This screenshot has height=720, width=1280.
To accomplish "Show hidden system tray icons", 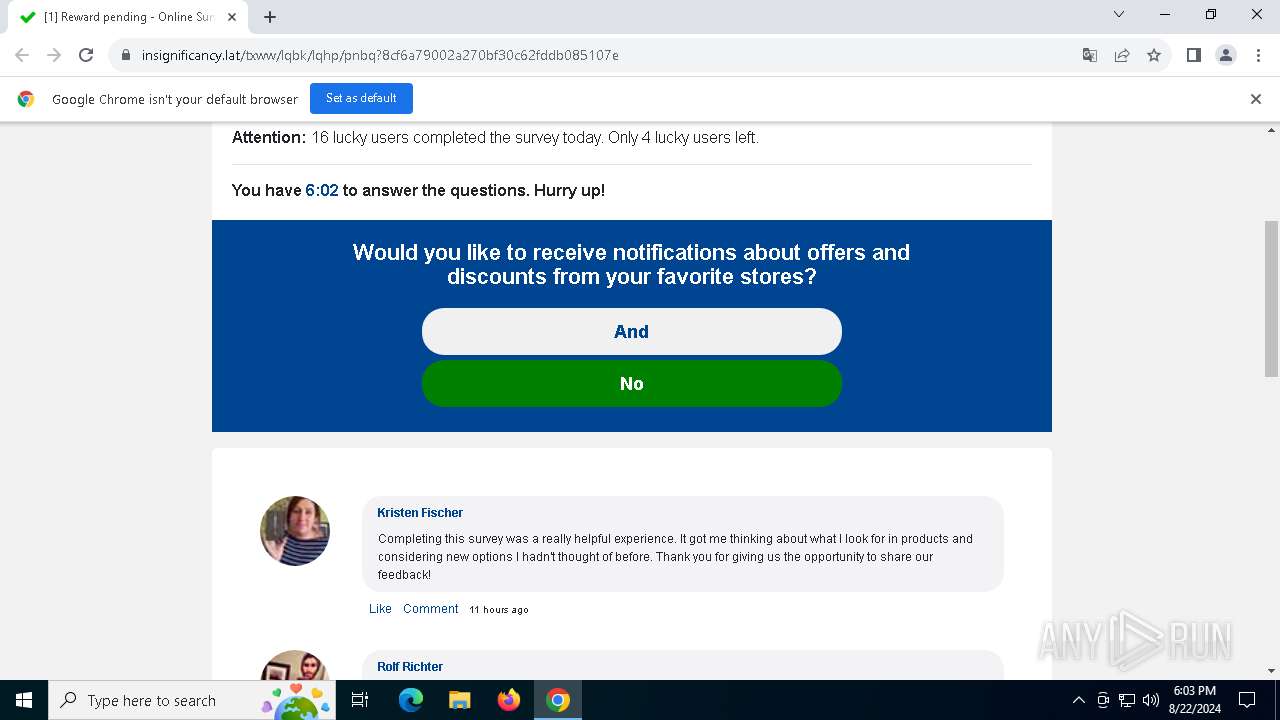I will tap(1079, 700).
